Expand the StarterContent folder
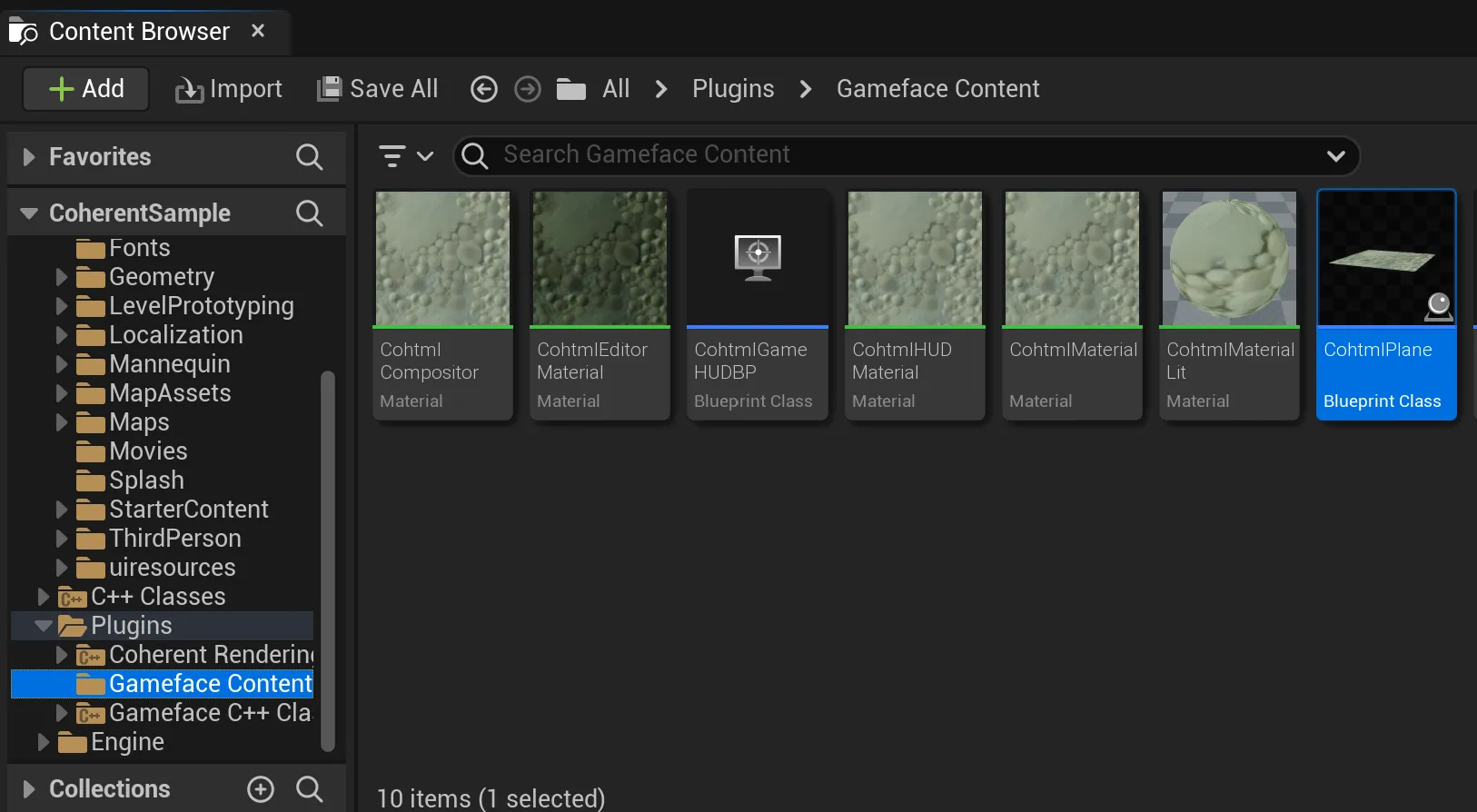 click(62, 510)
